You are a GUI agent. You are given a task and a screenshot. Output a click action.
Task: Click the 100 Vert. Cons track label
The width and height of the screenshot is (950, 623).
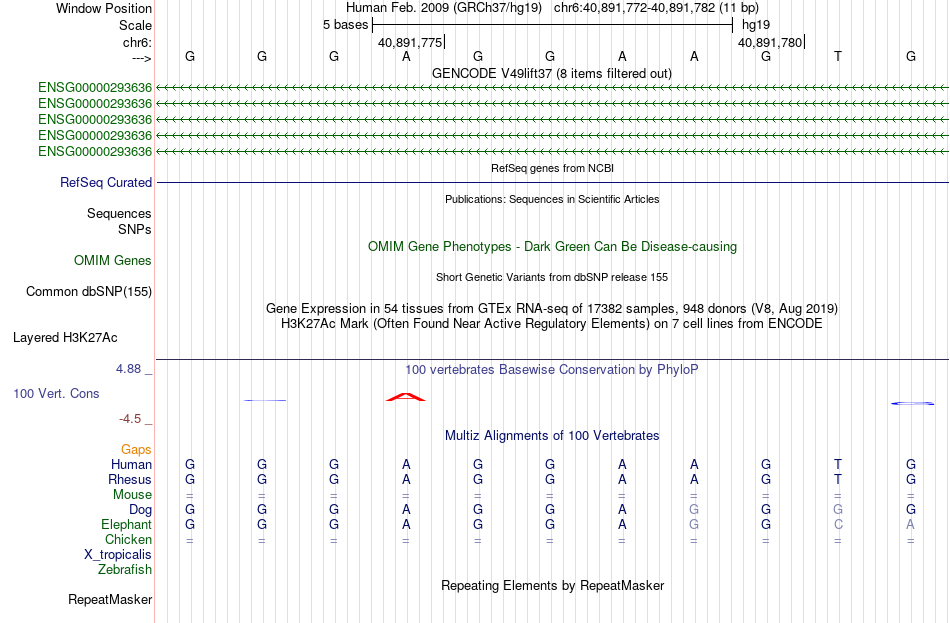[56, 394]
